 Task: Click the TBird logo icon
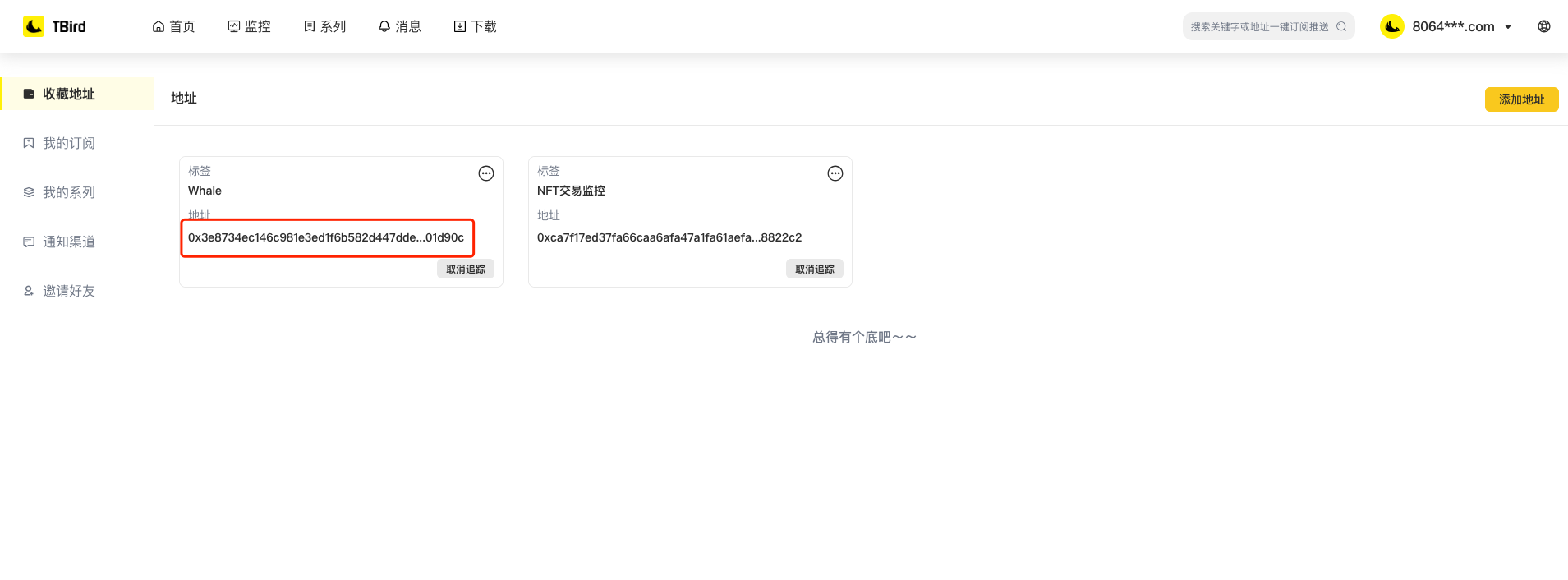(x=34, y=26)
